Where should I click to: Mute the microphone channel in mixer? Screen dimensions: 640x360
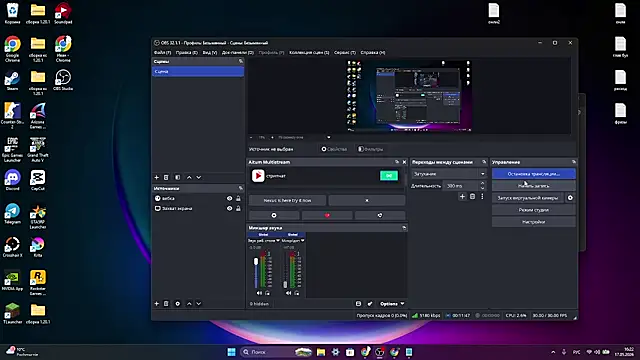coord(289,293)
